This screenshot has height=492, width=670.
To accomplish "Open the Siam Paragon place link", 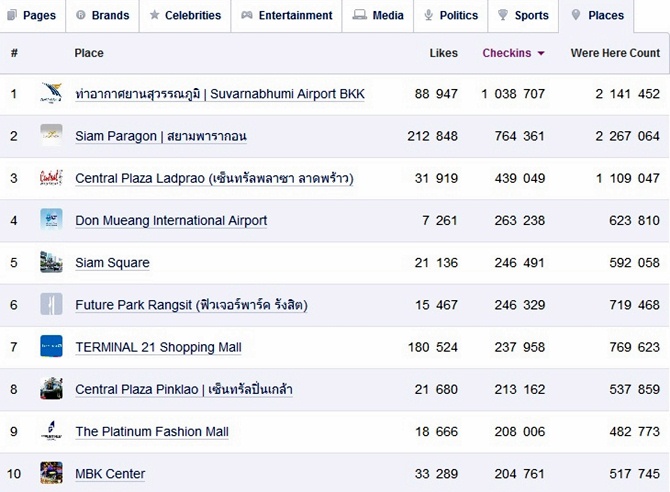I will [161, 136].
